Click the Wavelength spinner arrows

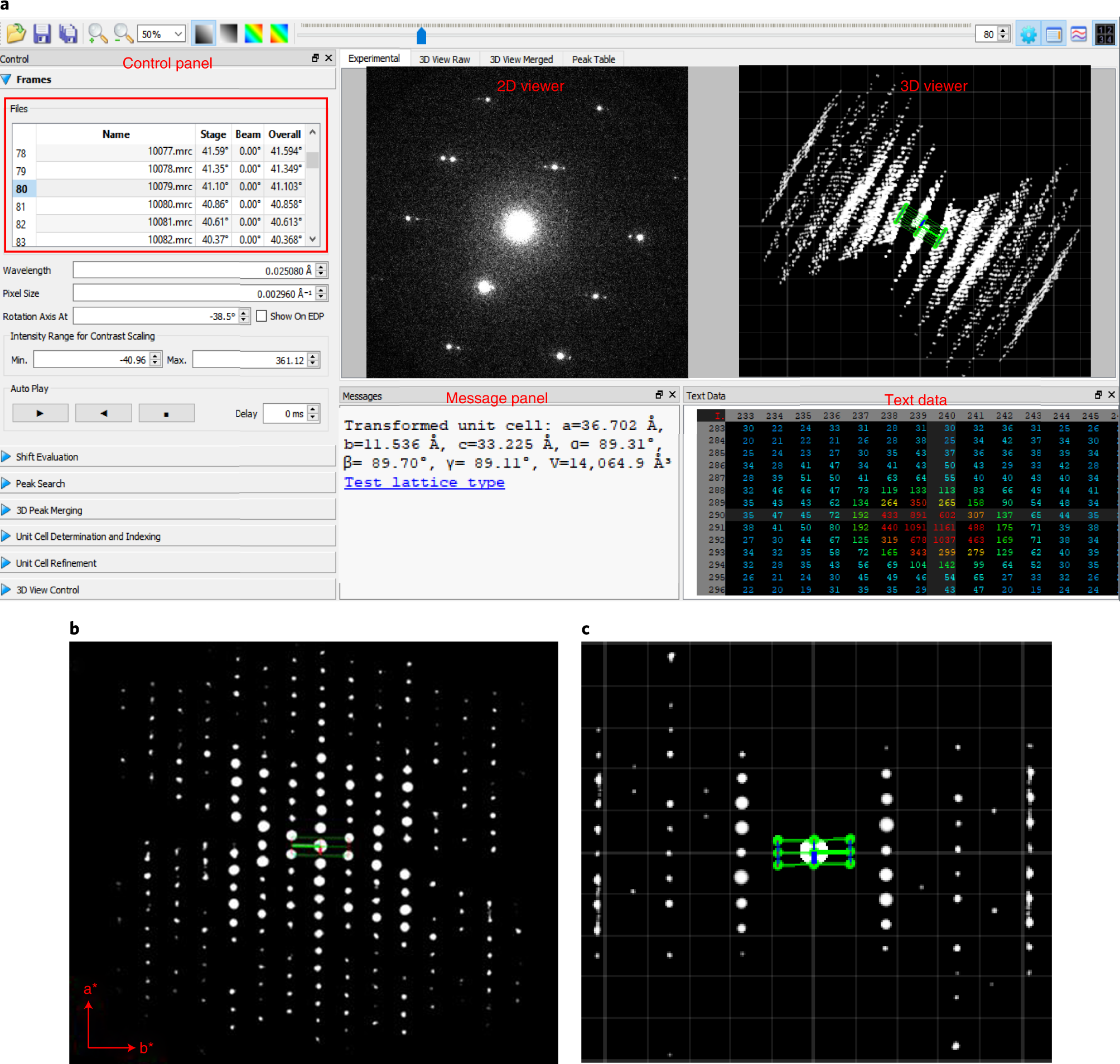pyautogui.click(x=321, y=270)
